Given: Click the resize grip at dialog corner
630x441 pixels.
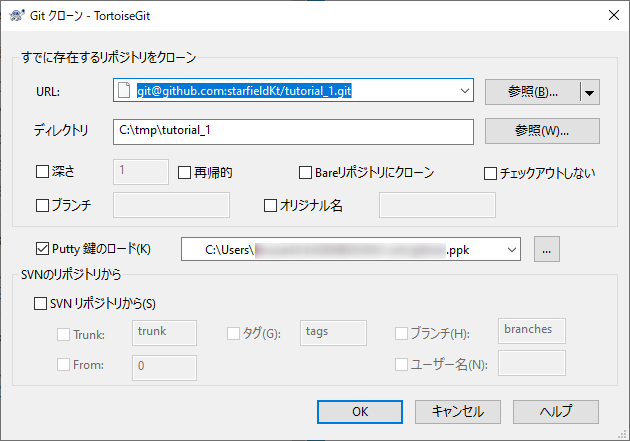Looking at the screenshot, I should tap(624, 435).
